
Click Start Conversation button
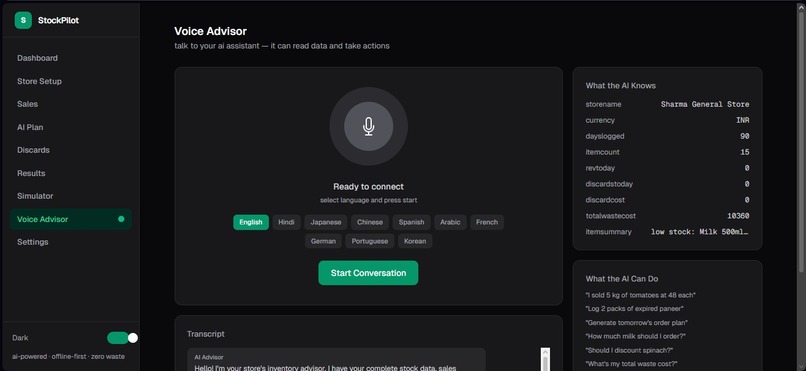click(x=368, y=273)
